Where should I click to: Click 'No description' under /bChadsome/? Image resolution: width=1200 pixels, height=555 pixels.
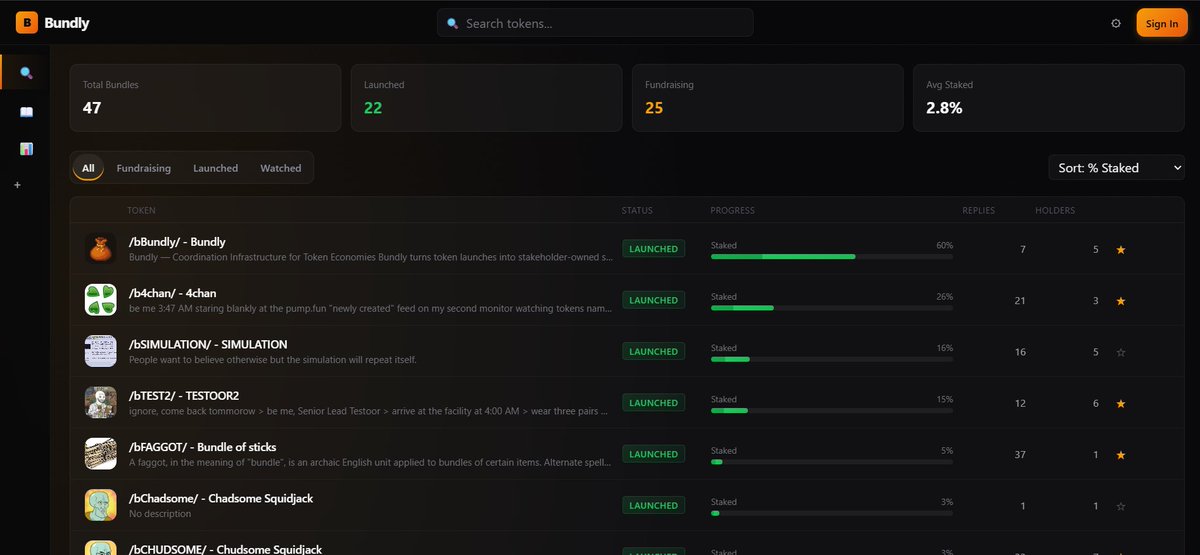pyautogui.click(x=160, y=514)
